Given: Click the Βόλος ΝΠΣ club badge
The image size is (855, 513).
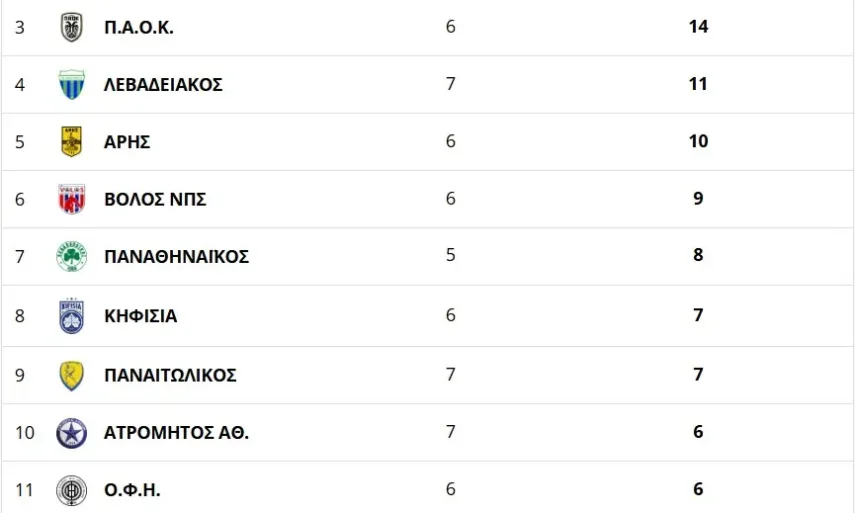Looking at the screenshot, I should [72, 199].
